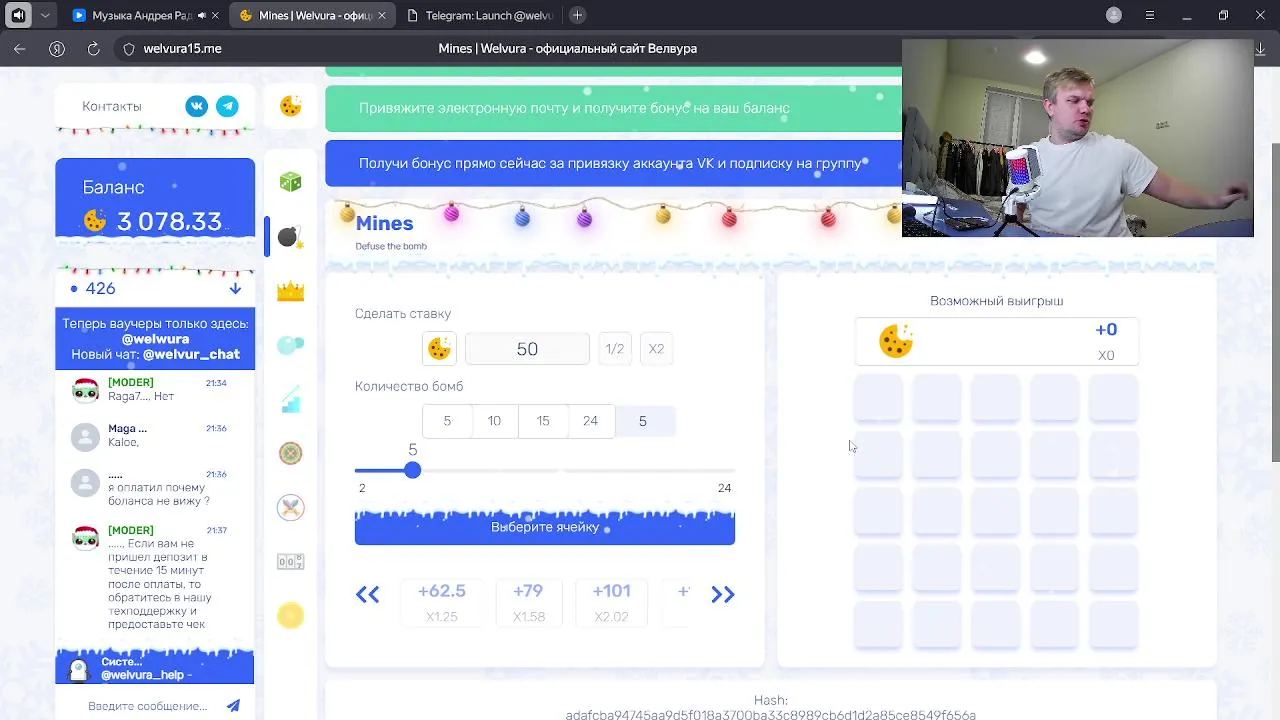Select 5 bombs preset
Image resolution: width=1280 pixels, height=720 pixels.
point(447,421)
